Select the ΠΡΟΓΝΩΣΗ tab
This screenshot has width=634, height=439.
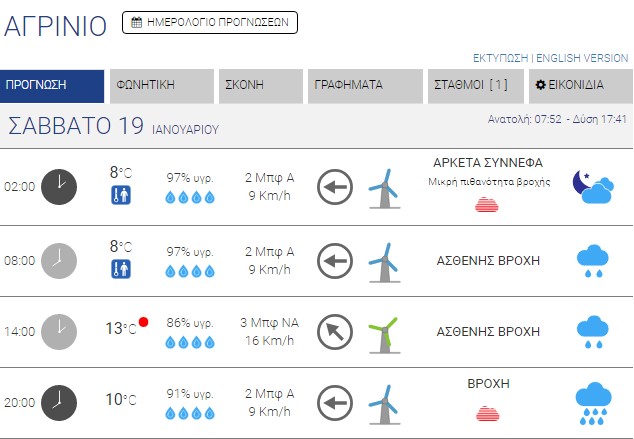52,86
